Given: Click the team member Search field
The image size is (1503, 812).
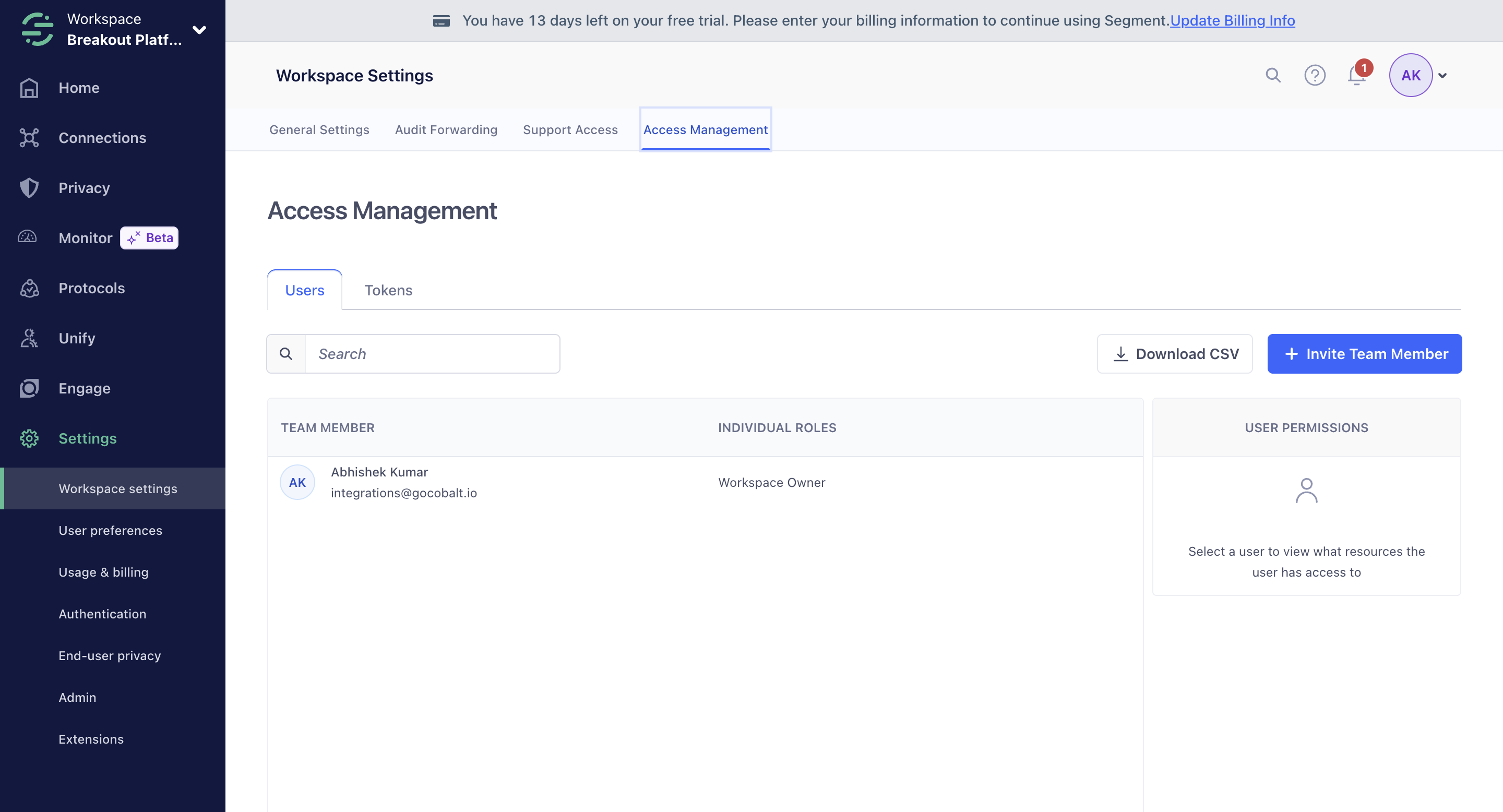Looking at the screenshot, I should [x=432, y=354].
